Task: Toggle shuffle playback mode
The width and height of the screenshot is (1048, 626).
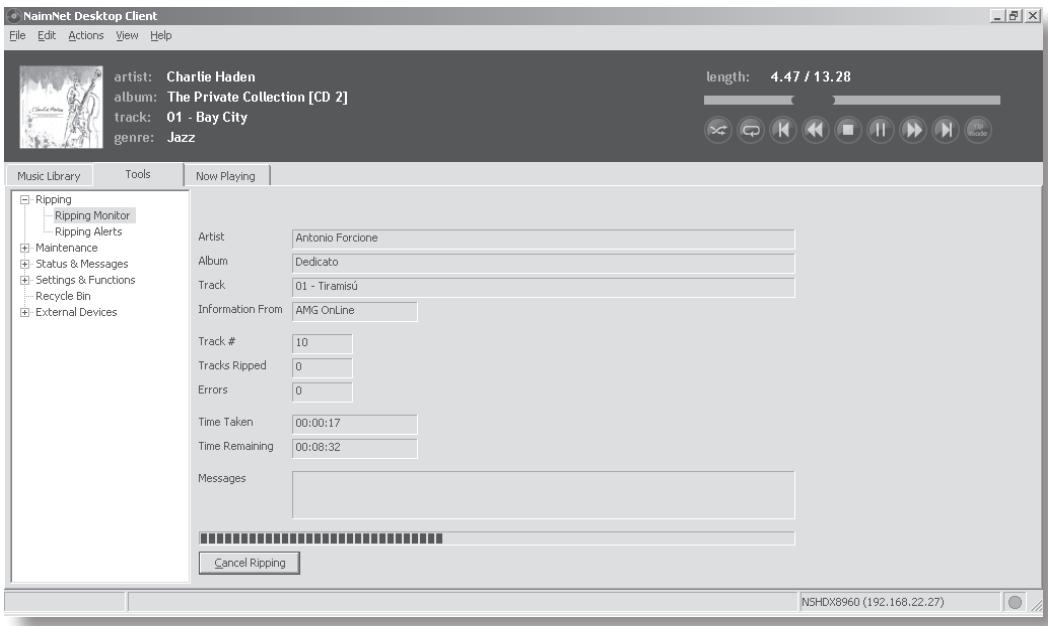Action: point(718,130)
